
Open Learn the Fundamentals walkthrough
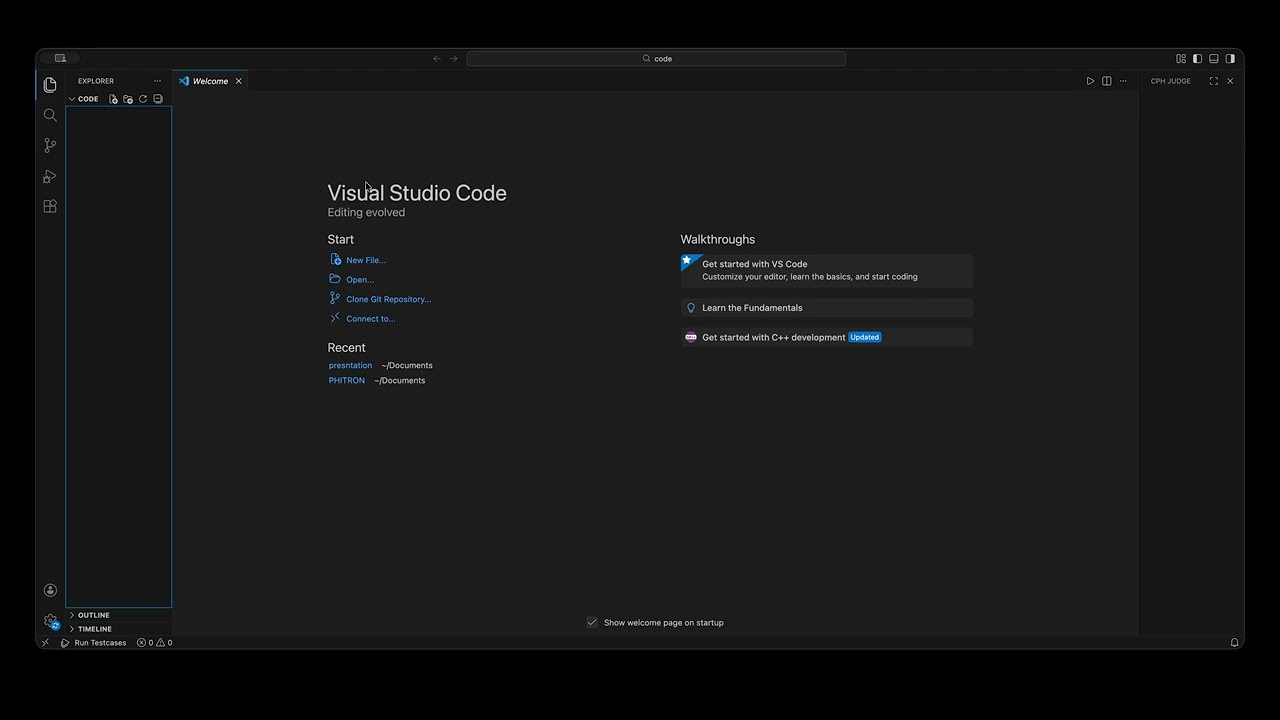[827, 308]
